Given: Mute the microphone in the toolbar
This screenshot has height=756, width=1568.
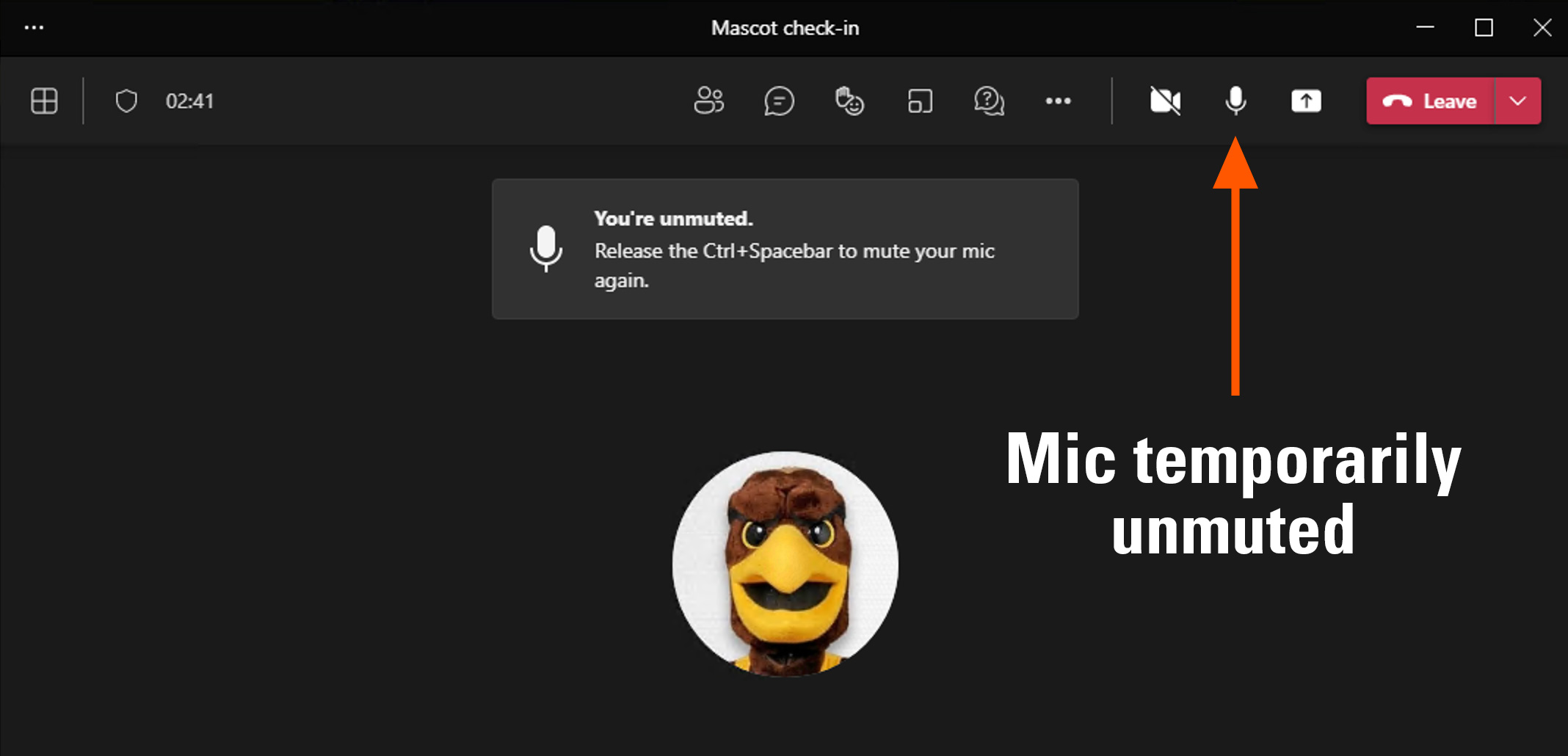Looking at the screenshot, I should coord(1235,101).
